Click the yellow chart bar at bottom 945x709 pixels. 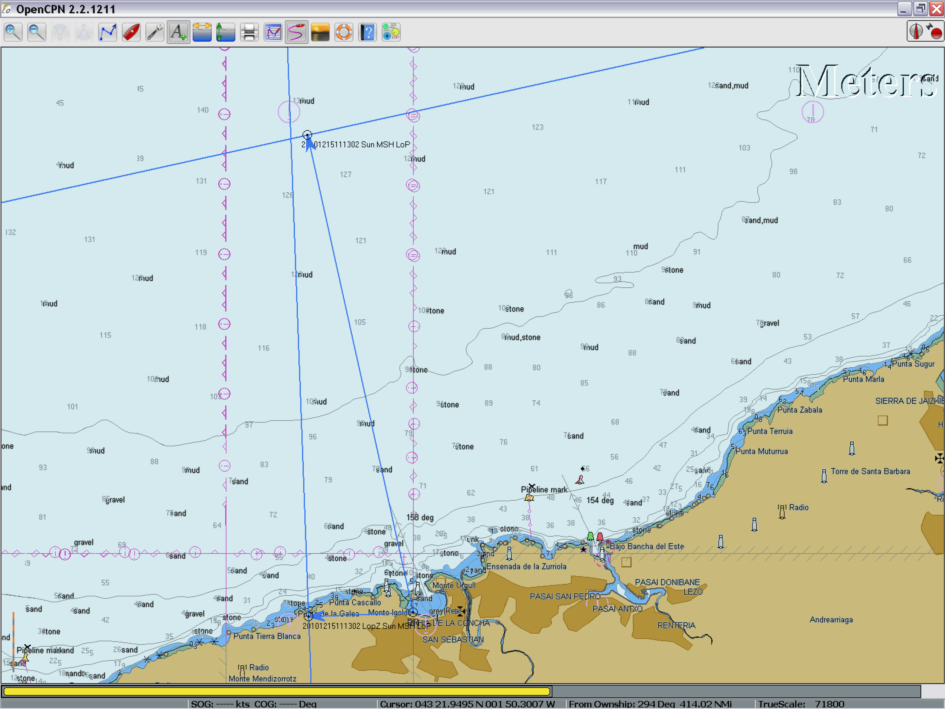pyautogui.click(x=277, y=690)
